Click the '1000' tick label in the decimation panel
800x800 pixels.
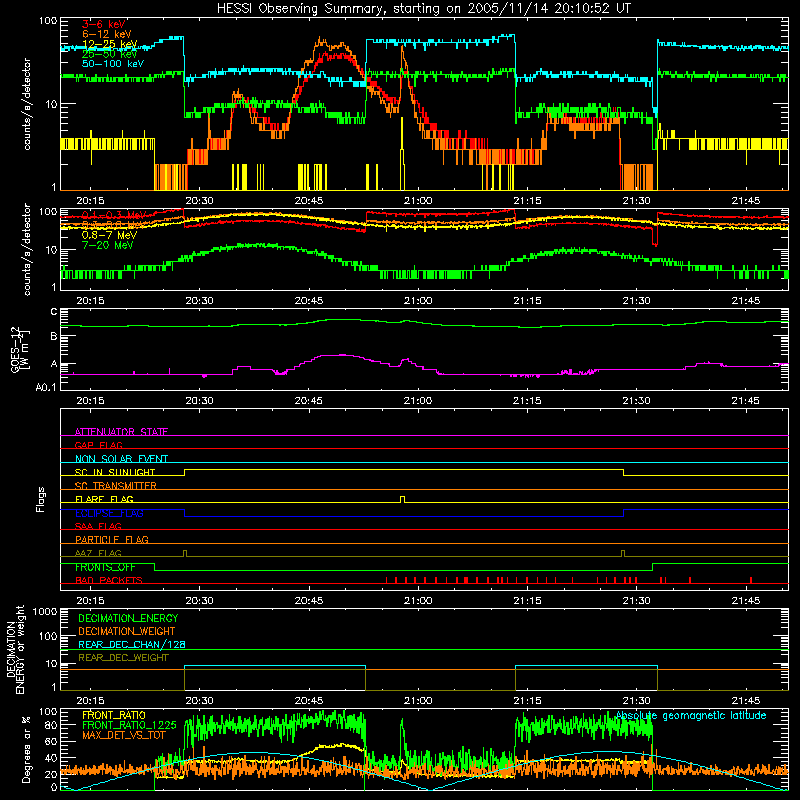coord(45,611)
